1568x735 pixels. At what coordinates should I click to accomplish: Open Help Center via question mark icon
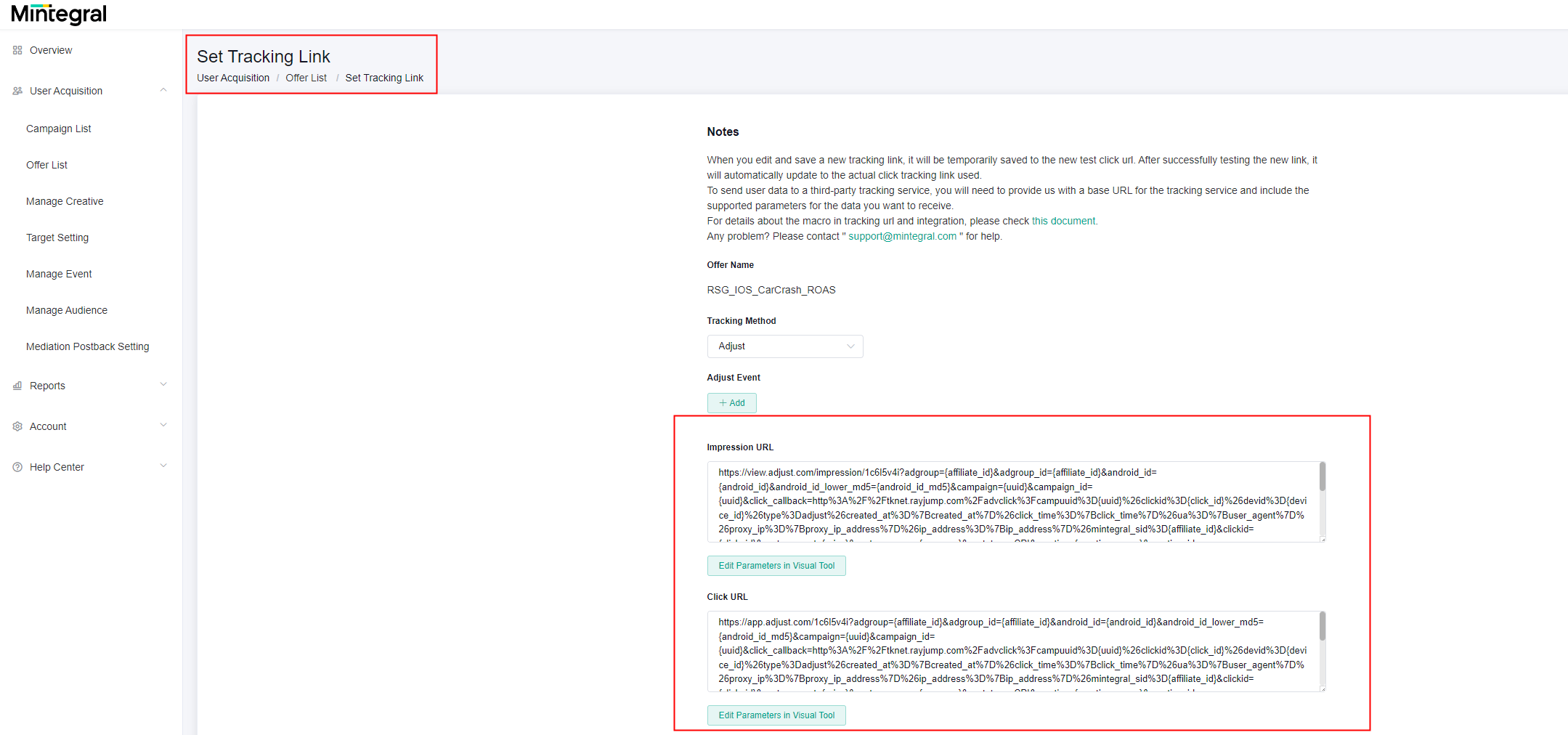17,466
